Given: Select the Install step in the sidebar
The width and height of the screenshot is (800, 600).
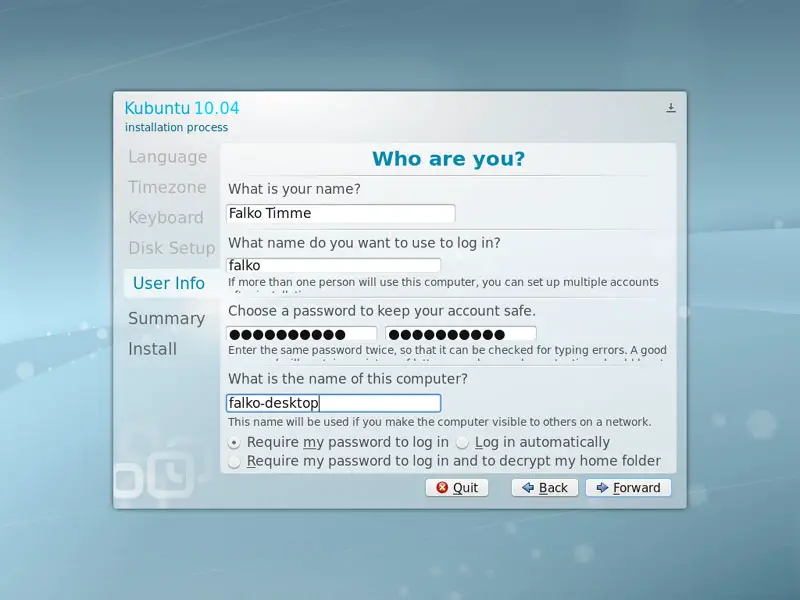Looking at the screenshot, I should (x=152, y=349).
